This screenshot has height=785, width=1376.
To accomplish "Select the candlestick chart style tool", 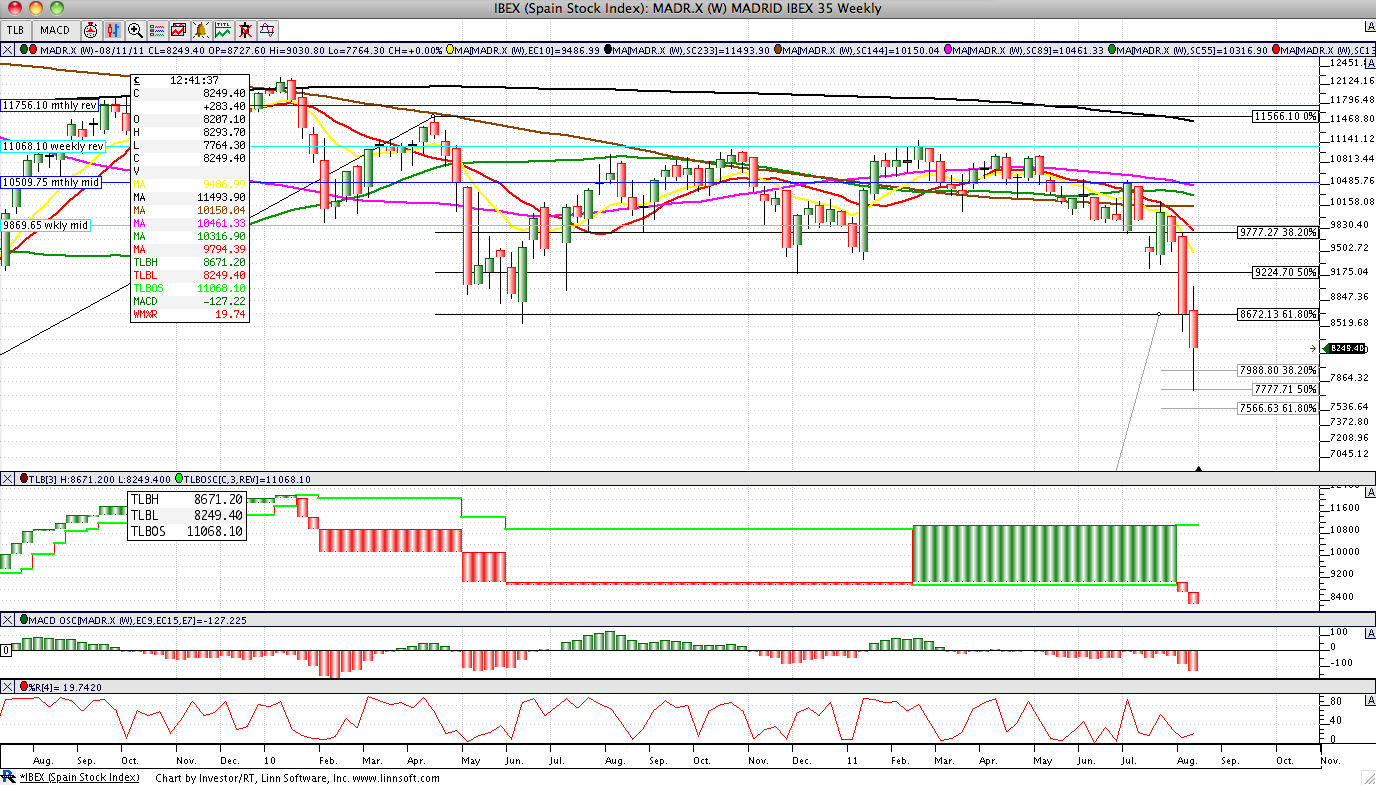I will tap(112, 30).
